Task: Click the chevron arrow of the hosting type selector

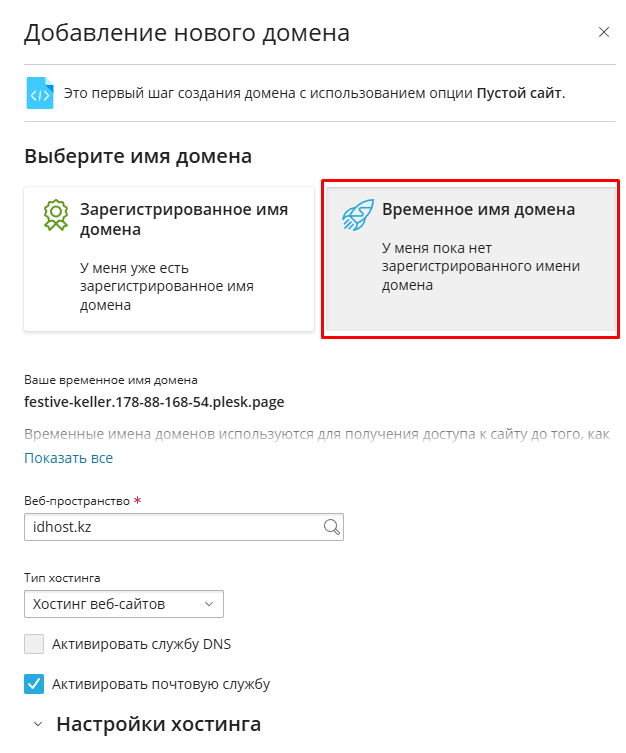Action: 208,604
